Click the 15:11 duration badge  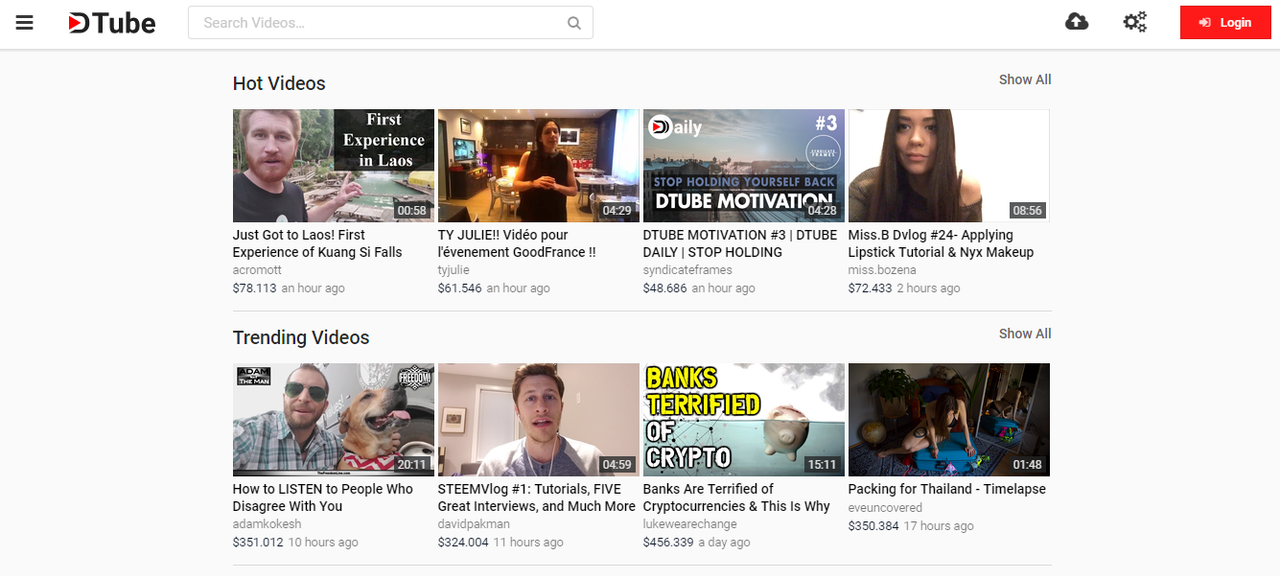[822, 464]
